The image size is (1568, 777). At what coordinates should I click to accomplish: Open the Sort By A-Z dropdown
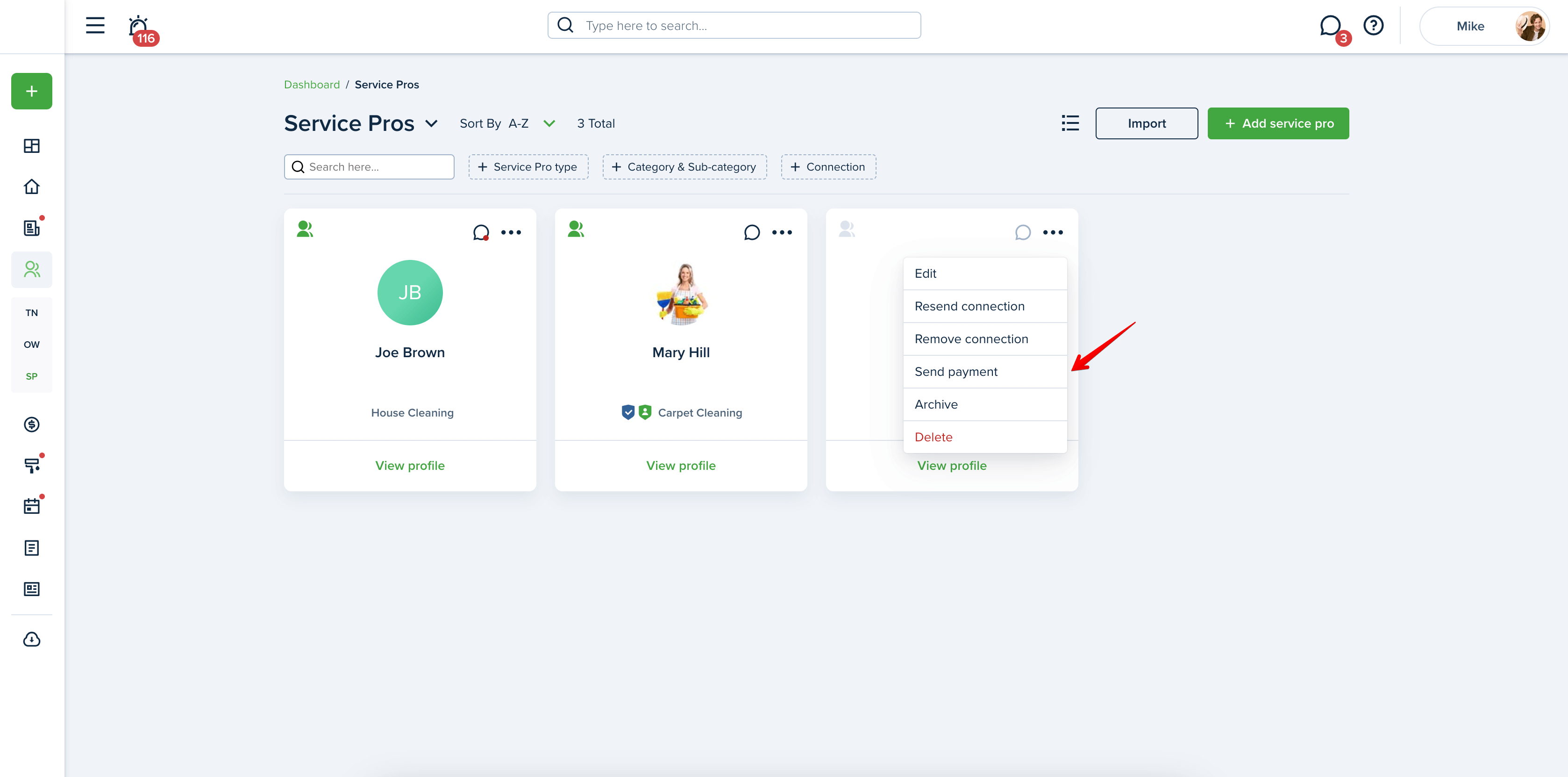[507, 123]
